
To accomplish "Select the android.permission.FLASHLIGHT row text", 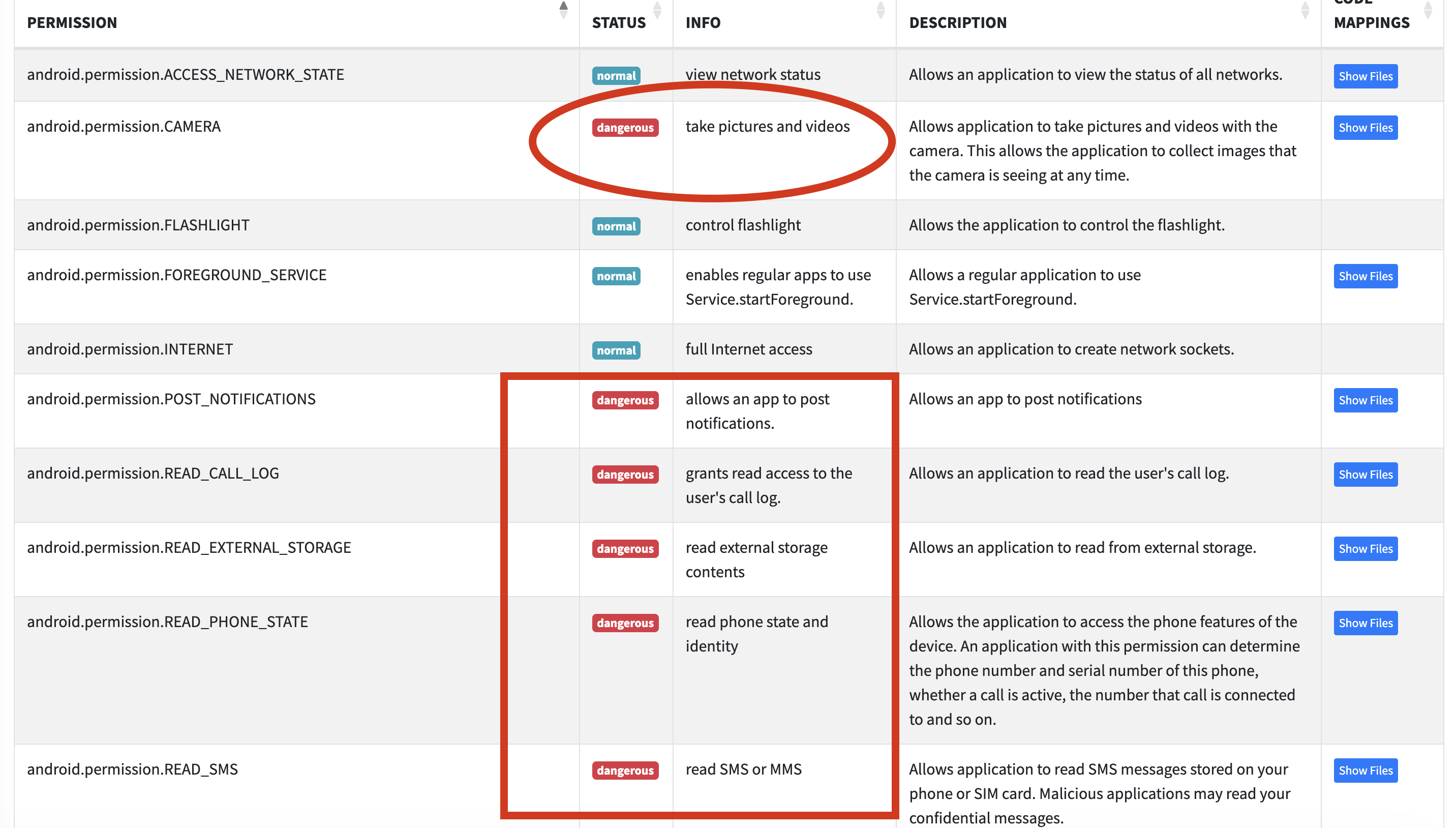I will pos(138,225).
